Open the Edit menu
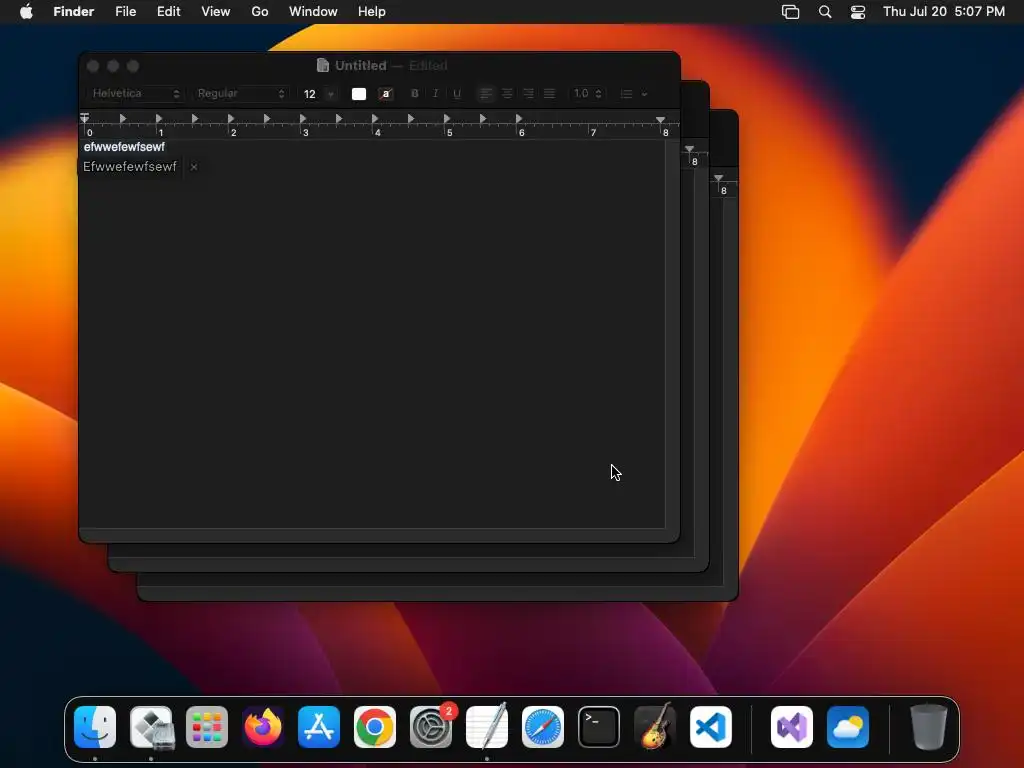This screenshot has height=768, width=1024. tap(168, 11)
